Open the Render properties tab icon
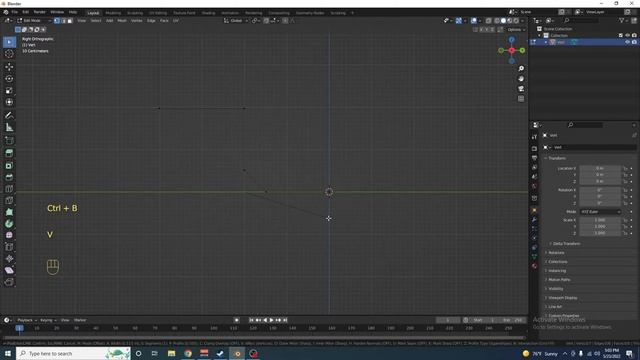This screenshot has height=360, width=640. click(x=534, y=149)
